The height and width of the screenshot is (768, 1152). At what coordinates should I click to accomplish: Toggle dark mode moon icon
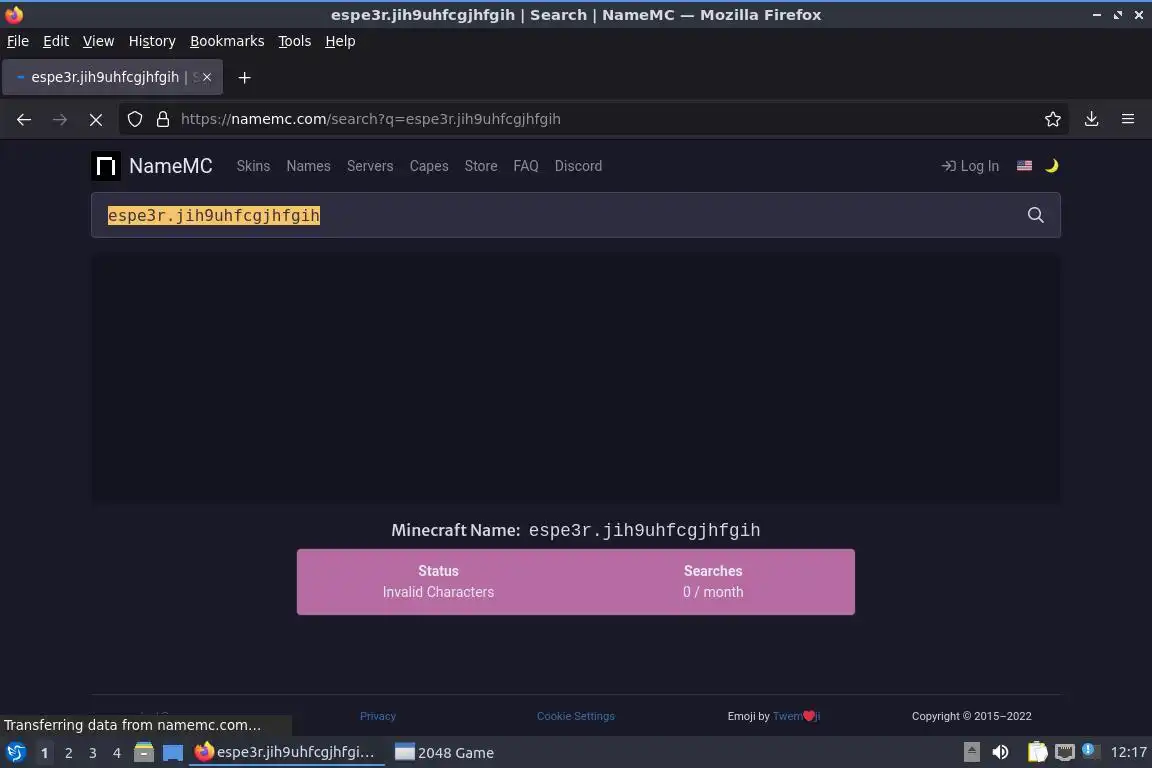coord(1051,166)
